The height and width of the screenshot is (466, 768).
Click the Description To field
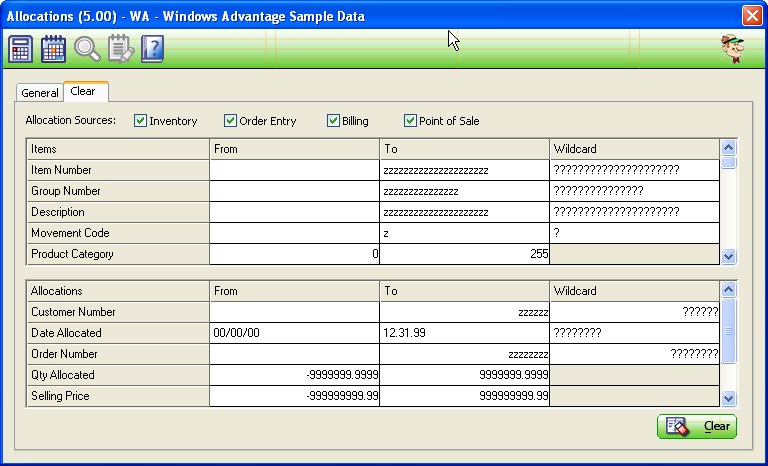(x=464, y=212)
